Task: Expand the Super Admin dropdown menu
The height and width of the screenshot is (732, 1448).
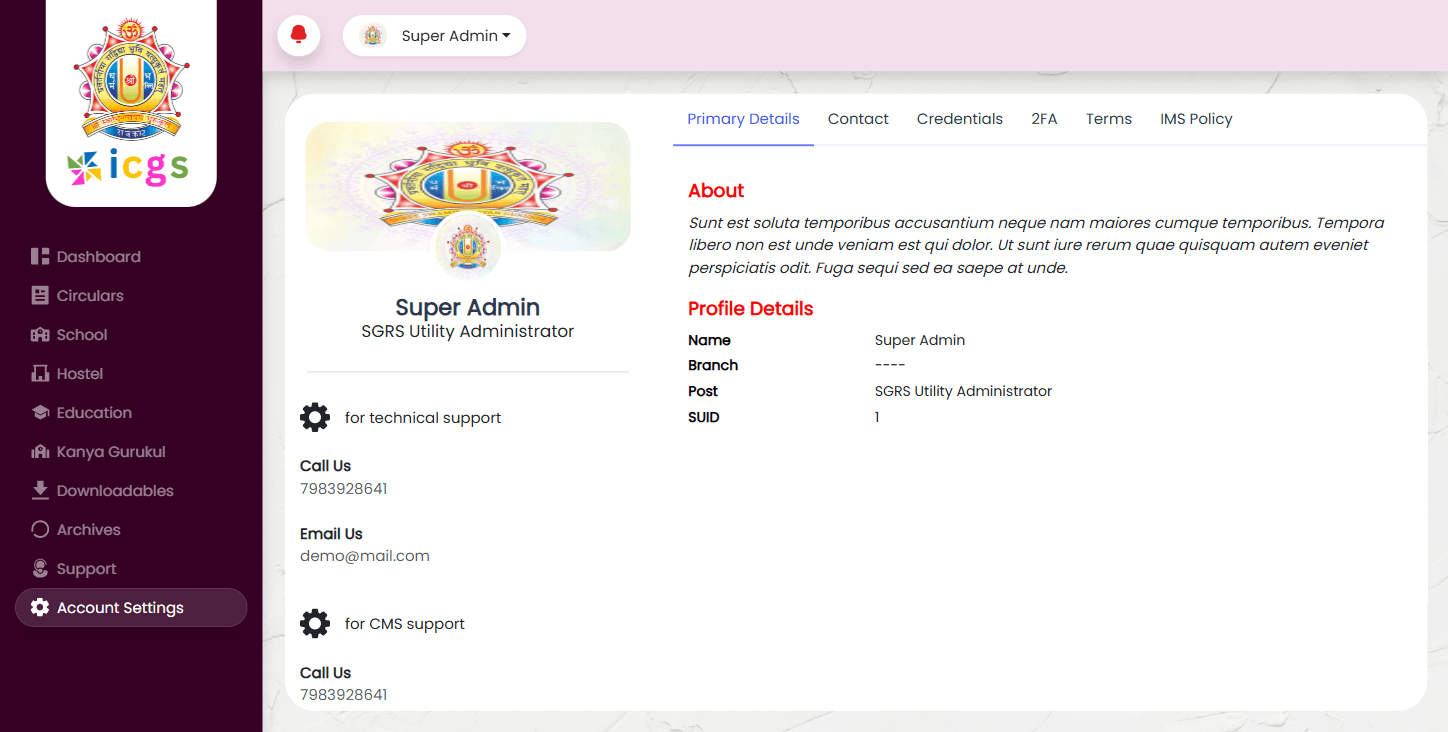Action: tap(435, 36)
